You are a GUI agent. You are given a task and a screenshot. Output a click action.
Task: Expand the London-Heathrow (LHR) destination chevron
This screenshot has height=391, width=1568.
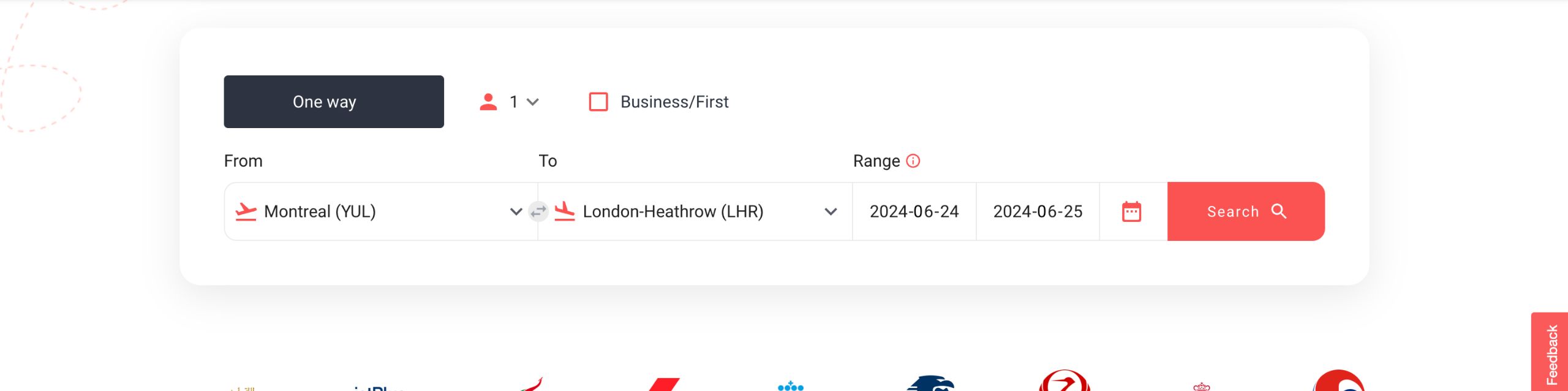tap(831, 211)
